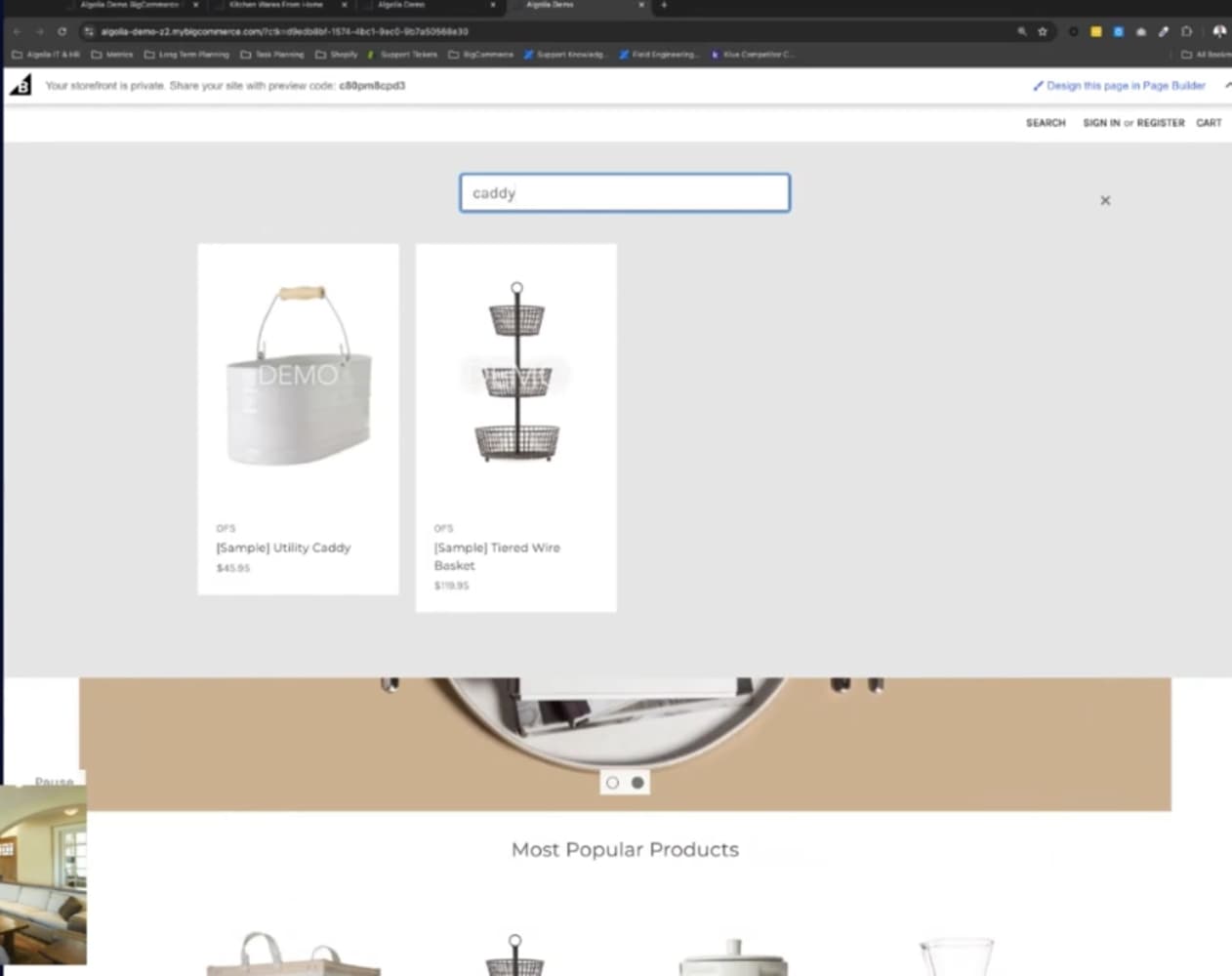This screenshot has width=1232, height=976.
Task: Click the BigCommerce logo icon
Action: pos(21,86)
